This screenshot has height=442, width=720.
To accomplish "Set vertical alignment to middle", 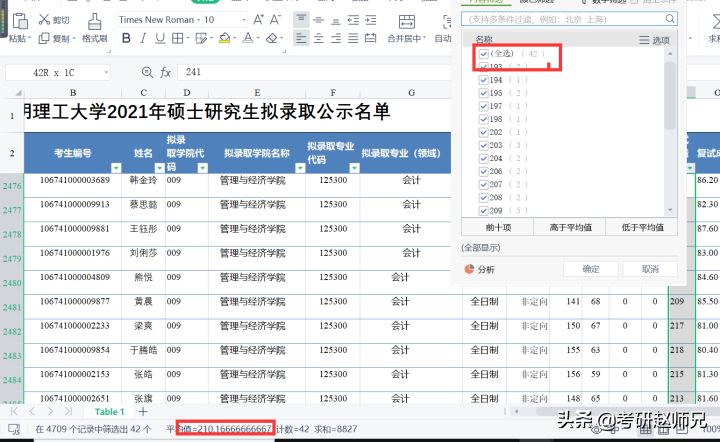I will pyautogui.click(x=319, y=20).
